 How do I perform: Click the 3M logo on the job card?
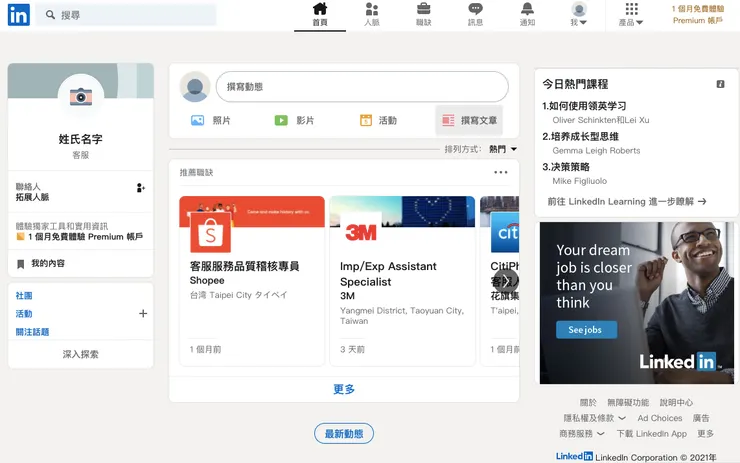(361, 232)
